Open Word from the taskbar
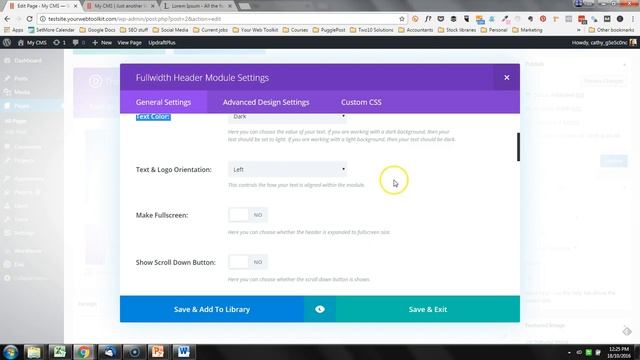 point(183,351)
